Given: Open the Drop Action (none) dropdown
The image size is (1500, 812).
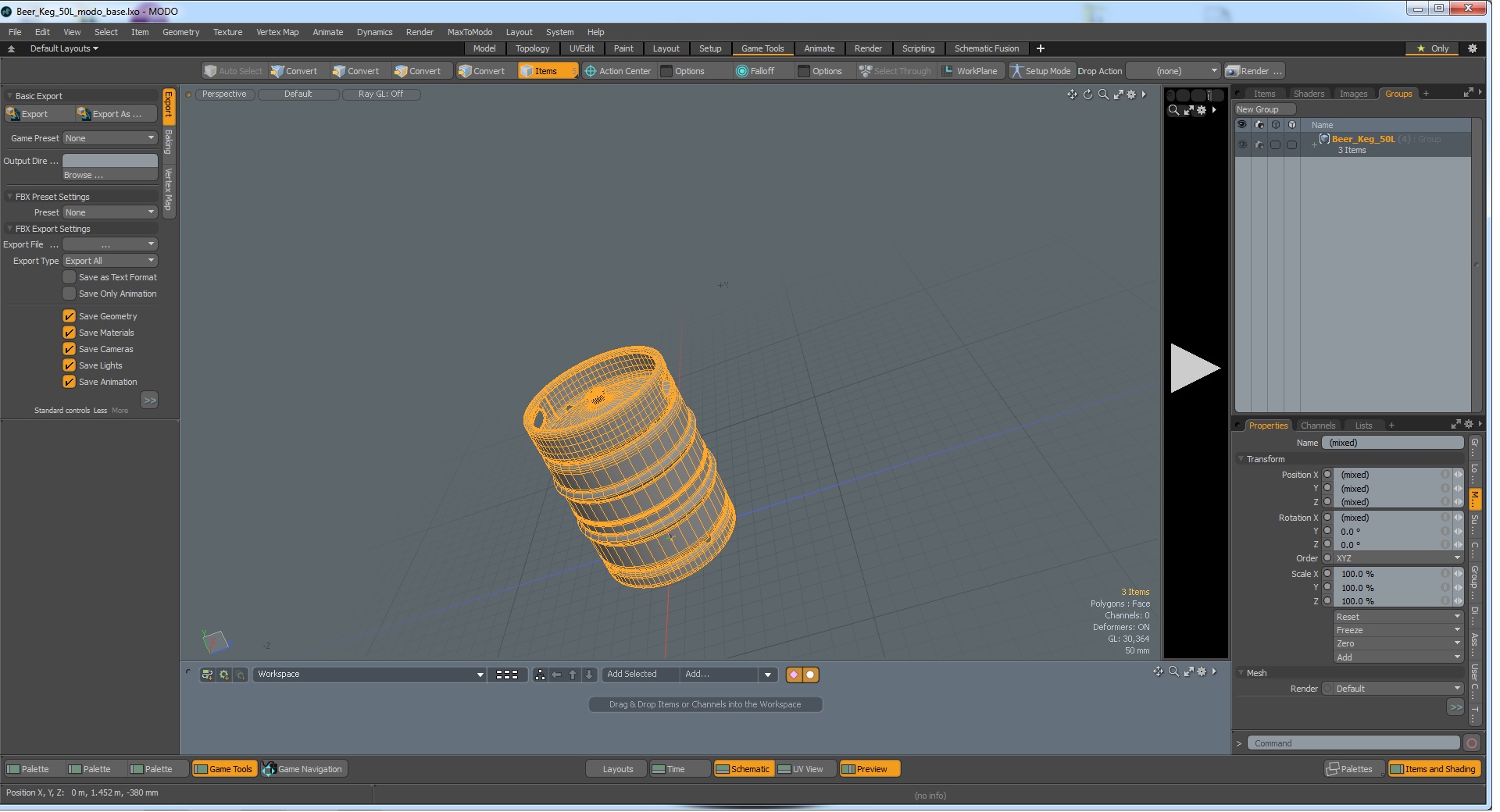Looking at the screenshot, I should pyautogui.click(x=1173, y=71).
